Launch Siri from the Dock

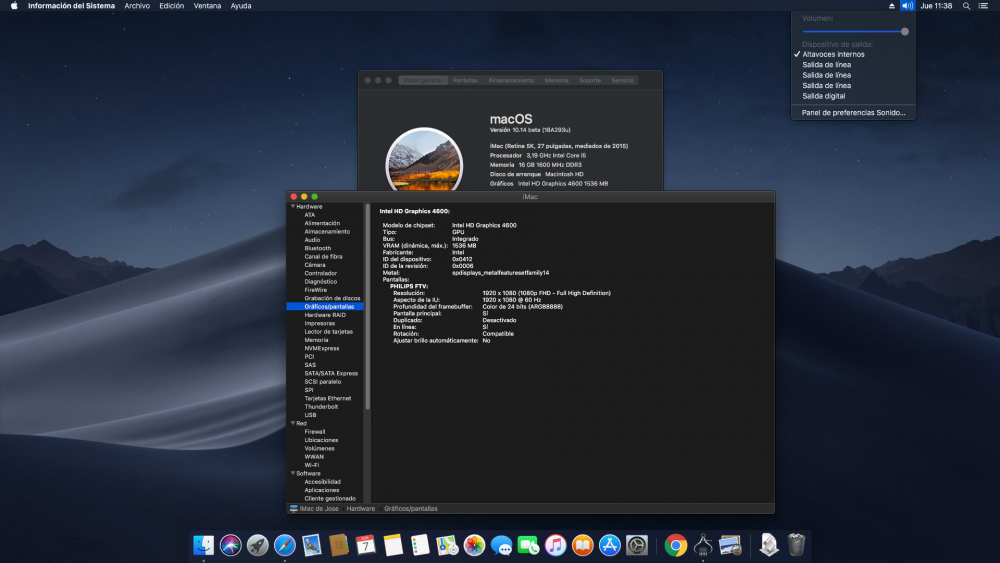pyautogui.click(x=230, y=545)
